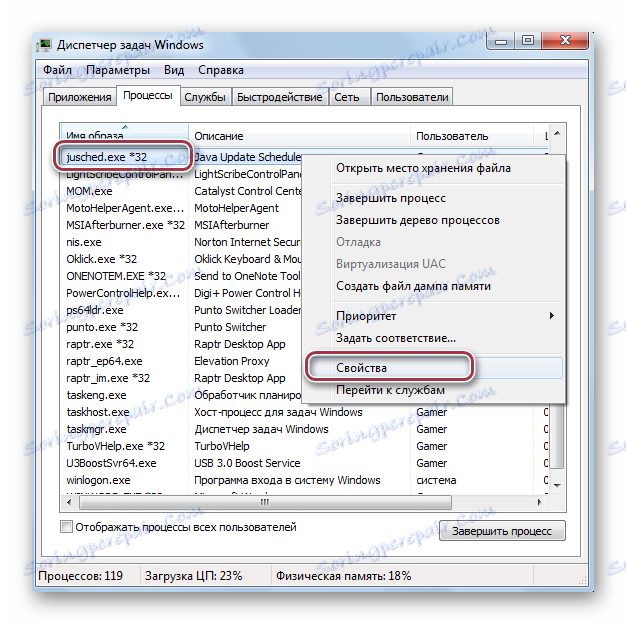Click the vertical scrollbar up arrow
The image size is (626, 624).
tap(557, 133)
